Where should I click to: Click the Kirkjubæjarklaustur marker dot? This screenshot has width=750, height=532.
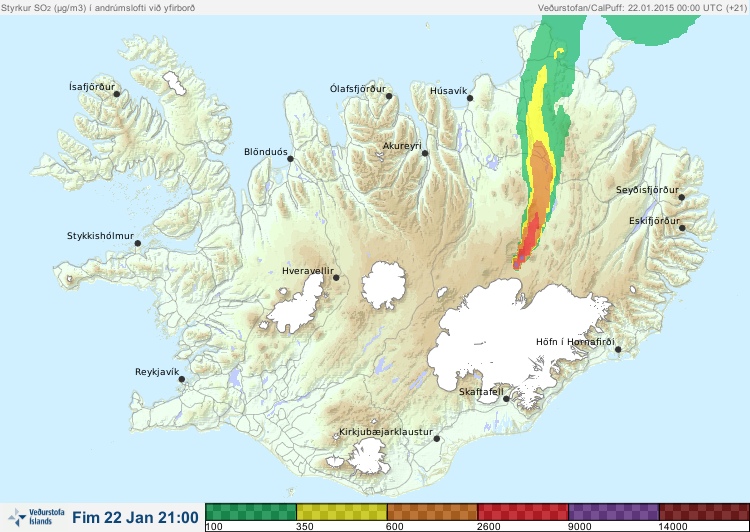tap(436, 439)
